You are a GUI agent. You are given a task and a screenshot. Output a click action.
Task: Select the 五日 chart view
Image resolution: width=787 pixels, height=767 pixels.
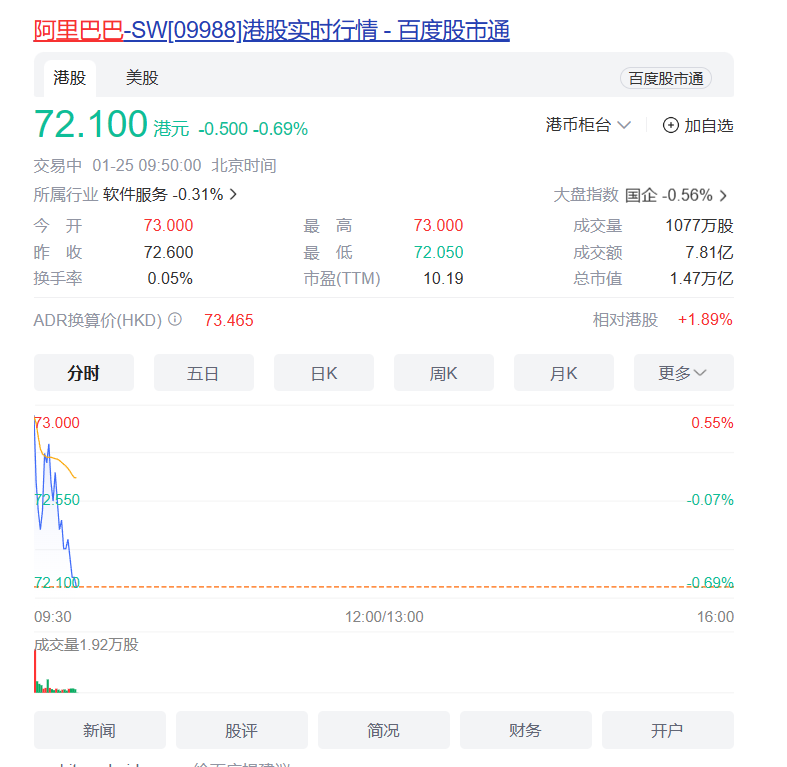[203, 373]
